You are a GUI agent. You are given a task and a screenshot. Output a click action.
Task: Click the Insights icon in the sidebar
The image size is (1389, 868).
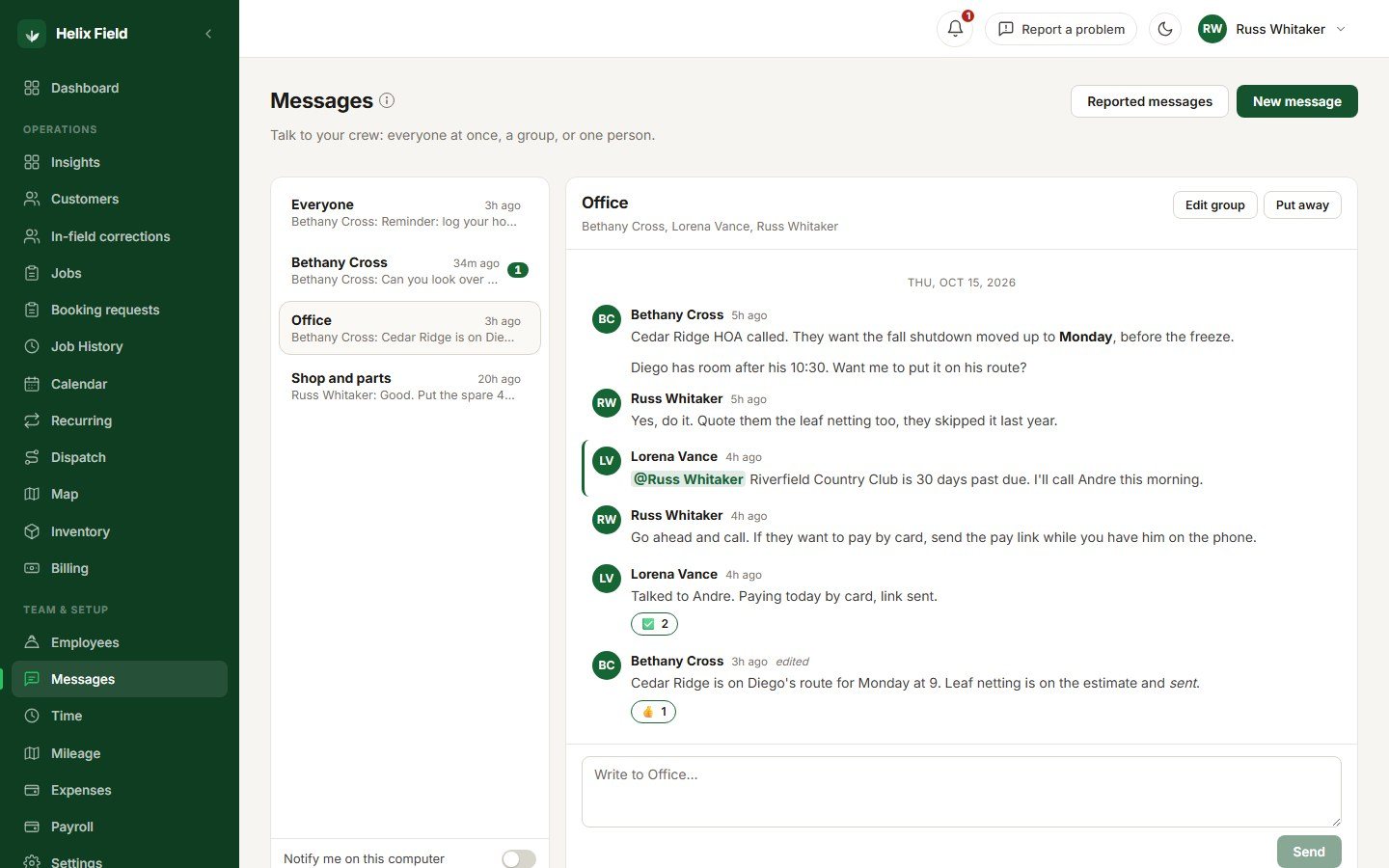(x=32, y=162)
